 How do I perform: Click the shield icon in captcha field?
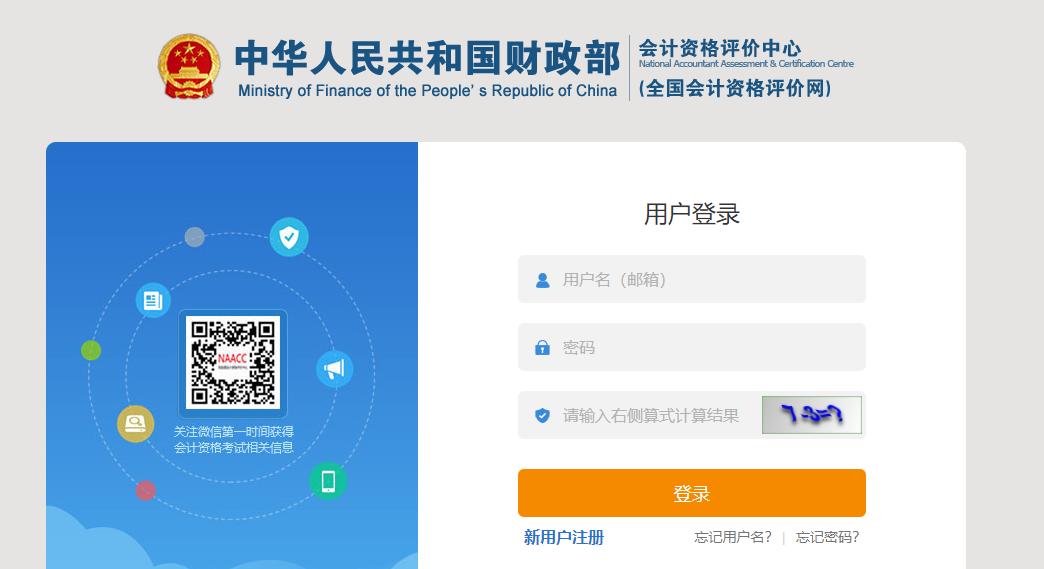(542, 415)
